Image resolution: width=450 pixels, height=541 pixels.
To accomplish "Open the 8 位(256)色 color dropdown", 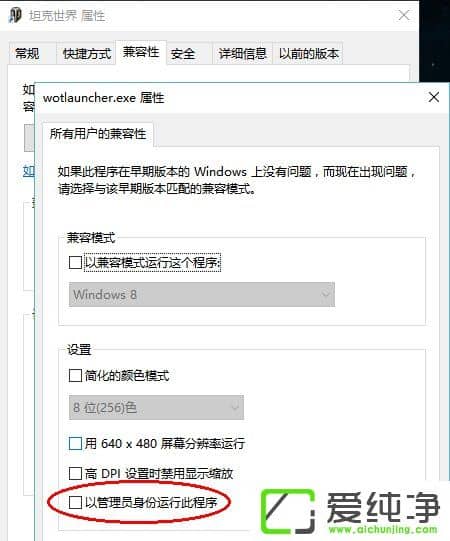I will pyautogui.click(x=156, y=407).
